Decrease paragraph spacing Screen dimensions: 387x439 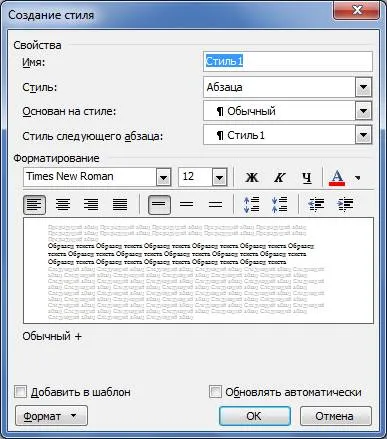click(279, 204)
